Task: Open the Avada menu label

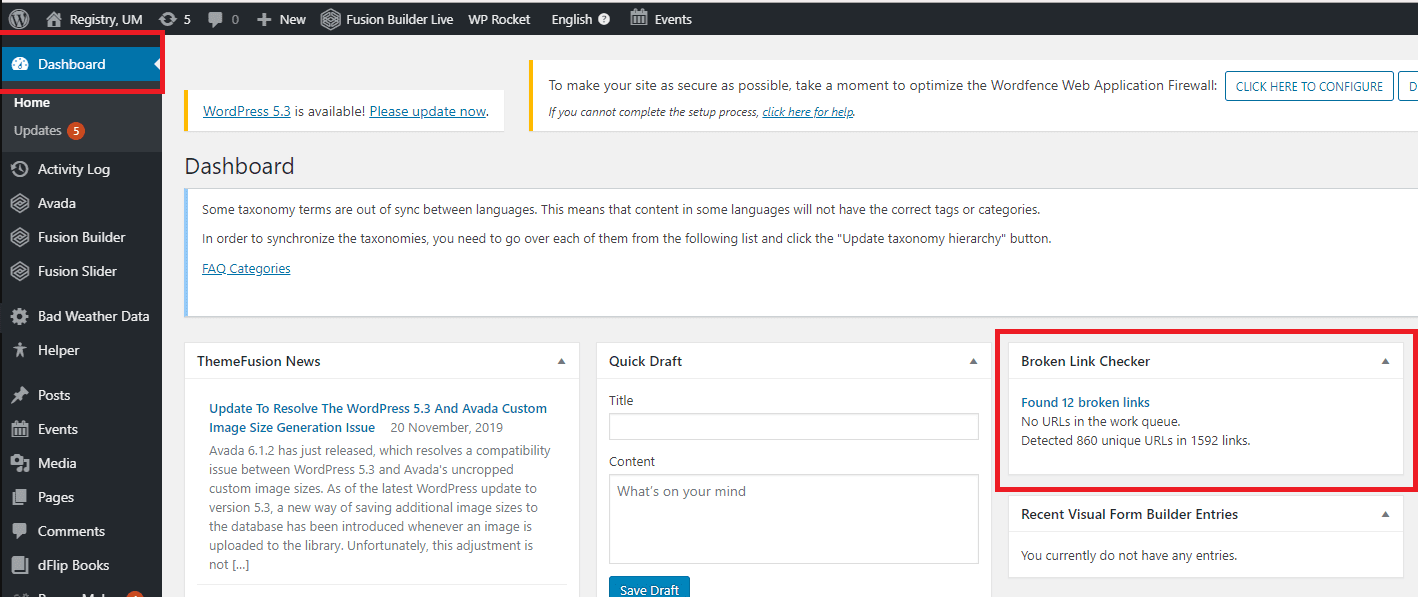Action: [57, 203]
